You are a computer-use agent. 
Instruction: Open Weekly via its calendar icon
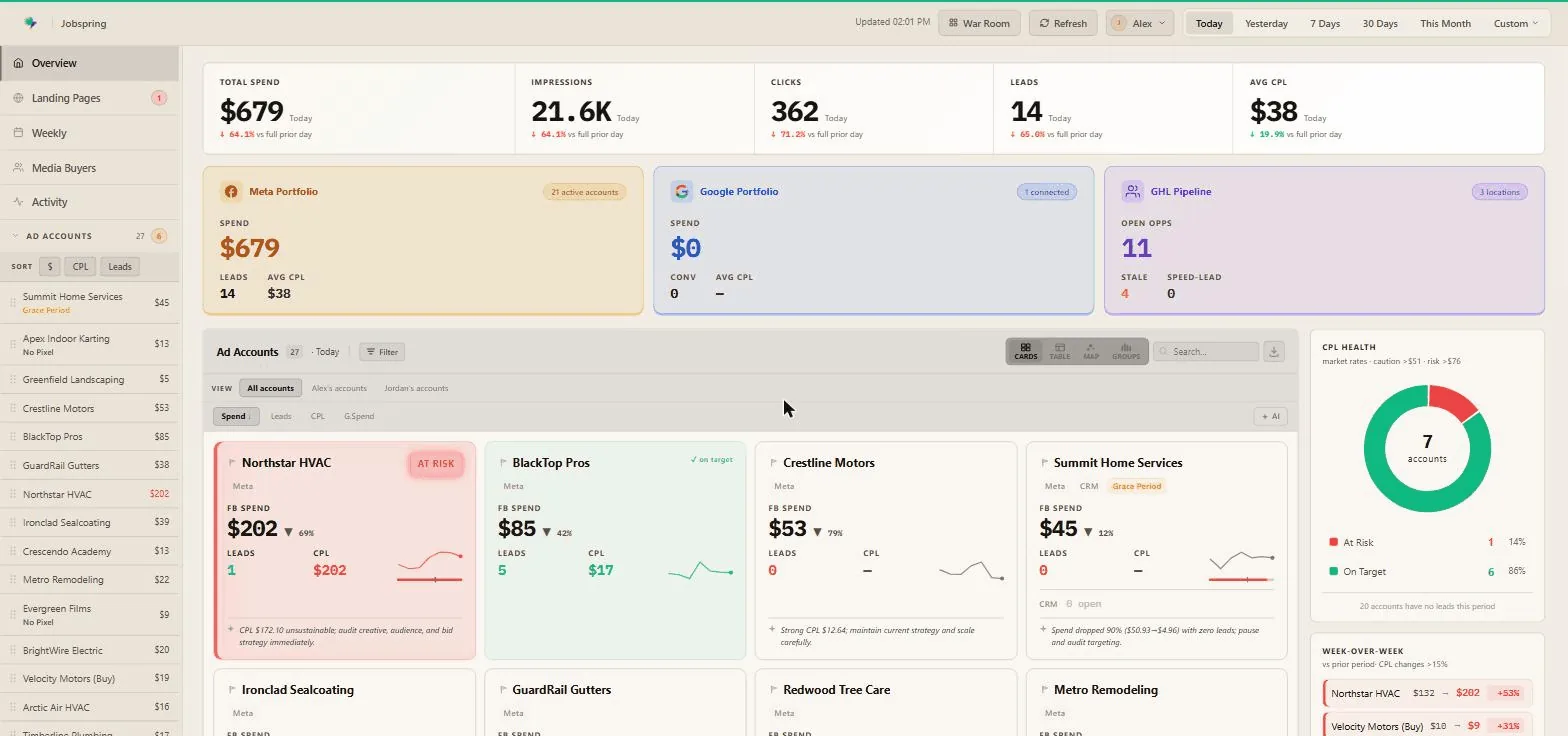(x=18, y=133)
